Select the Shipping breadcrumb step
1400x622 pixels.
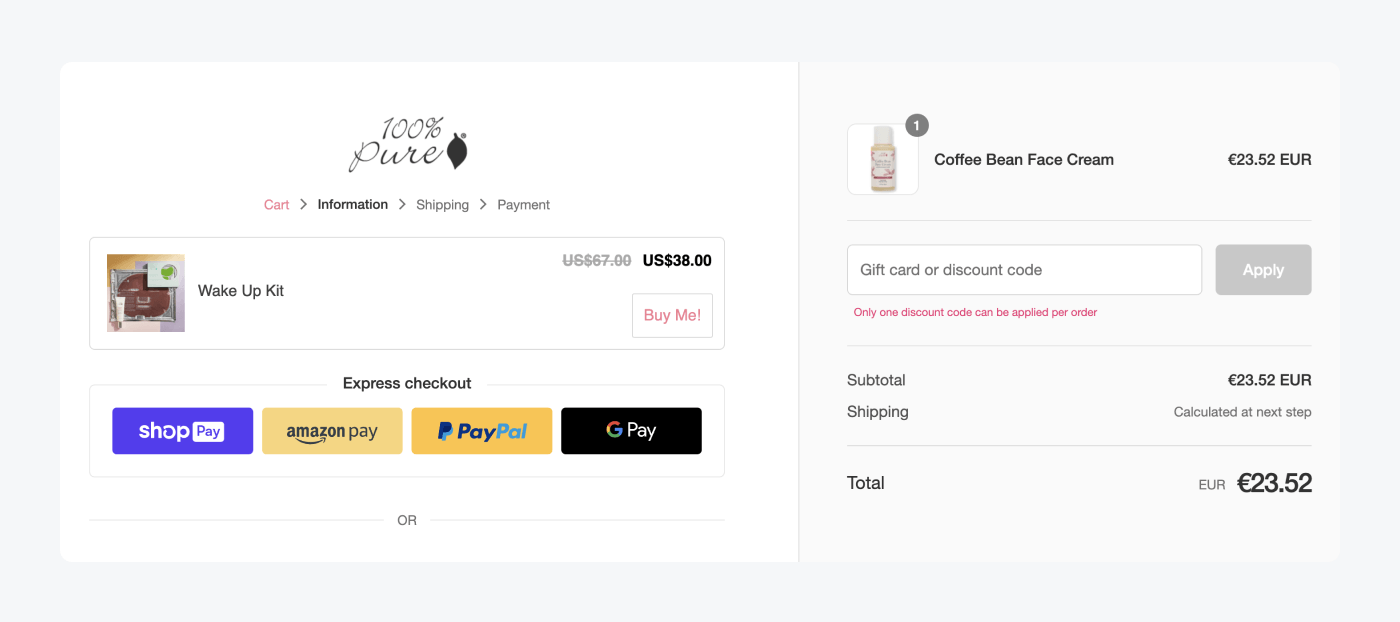(442, 204)
